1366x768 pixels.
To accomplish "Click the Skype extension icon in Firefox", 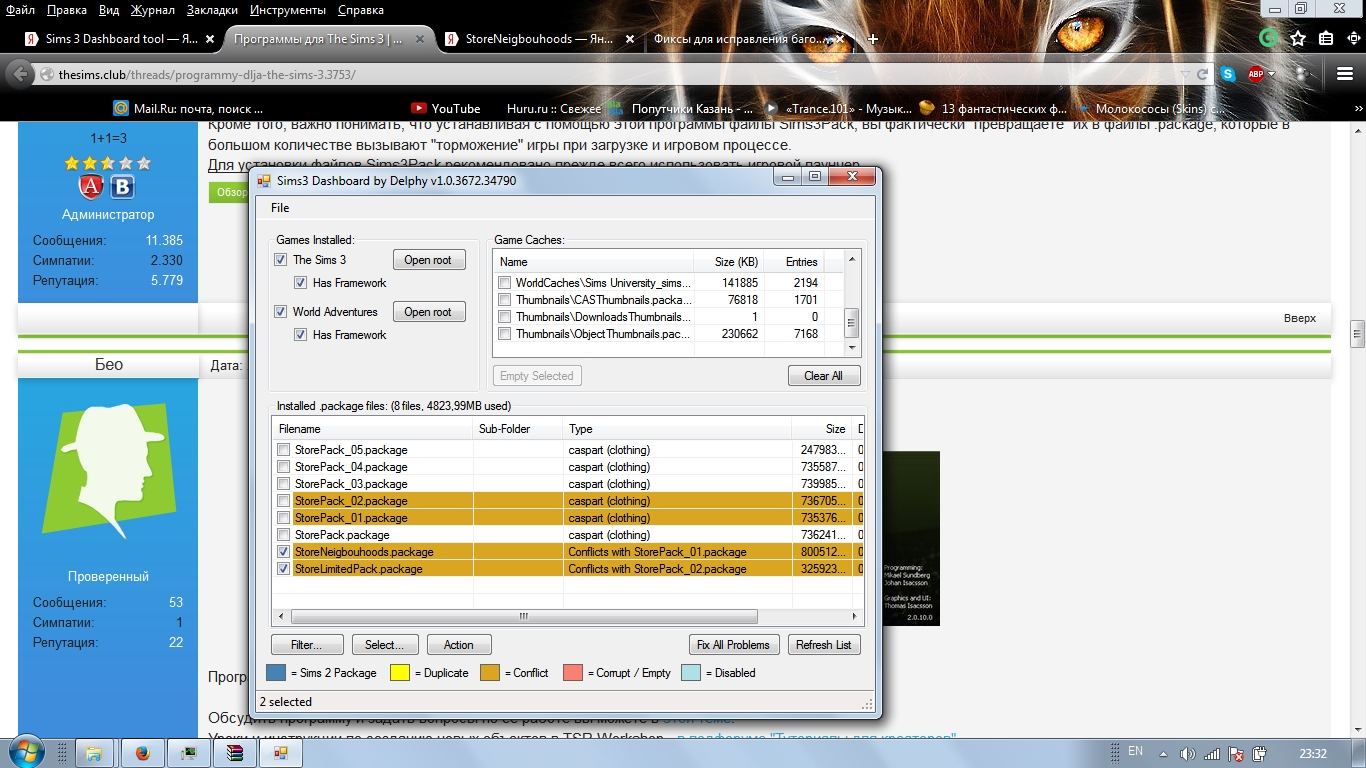I will tap(1227, 74).
